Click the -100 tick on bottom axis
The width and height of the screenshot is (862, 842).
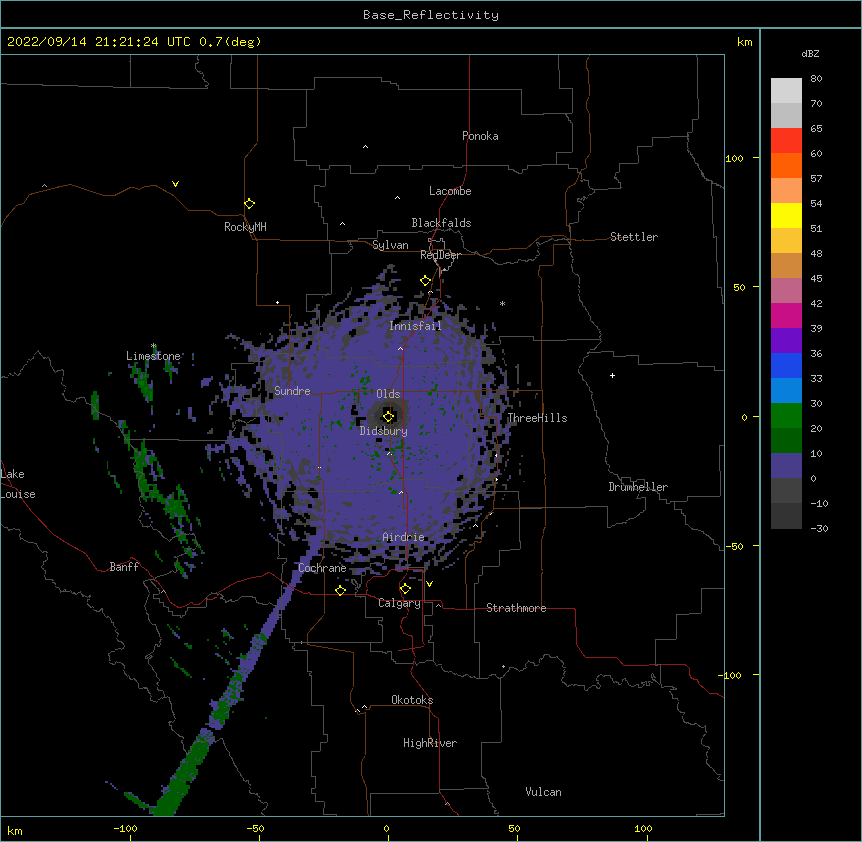coord(125,828)
